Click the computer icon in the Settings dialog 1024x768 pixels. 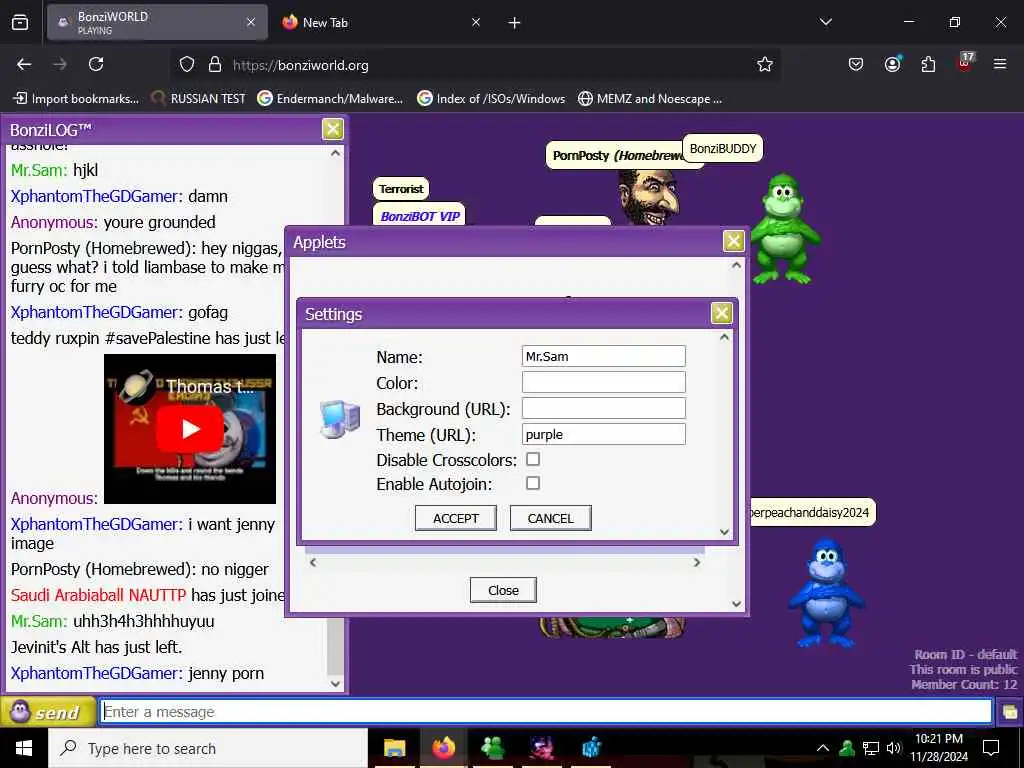pyautogui.click(x=340, y=419)
